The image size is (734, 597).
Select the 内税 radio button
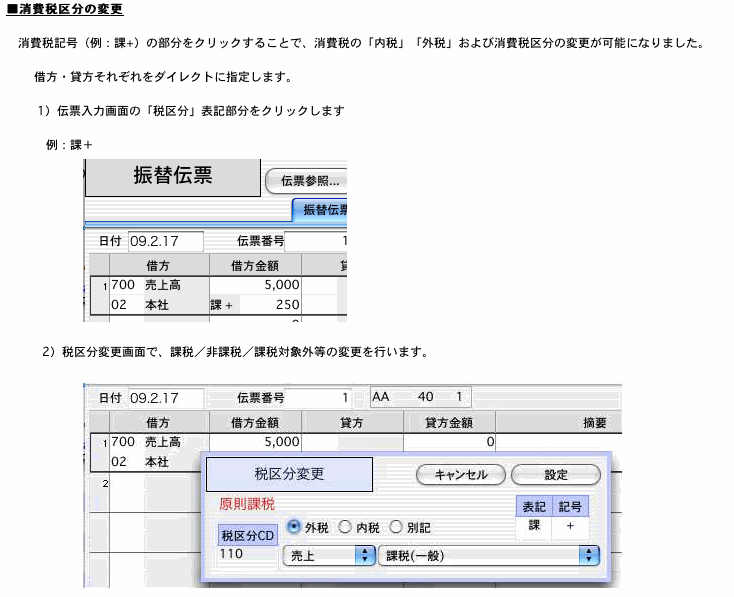tap(345, 526)
